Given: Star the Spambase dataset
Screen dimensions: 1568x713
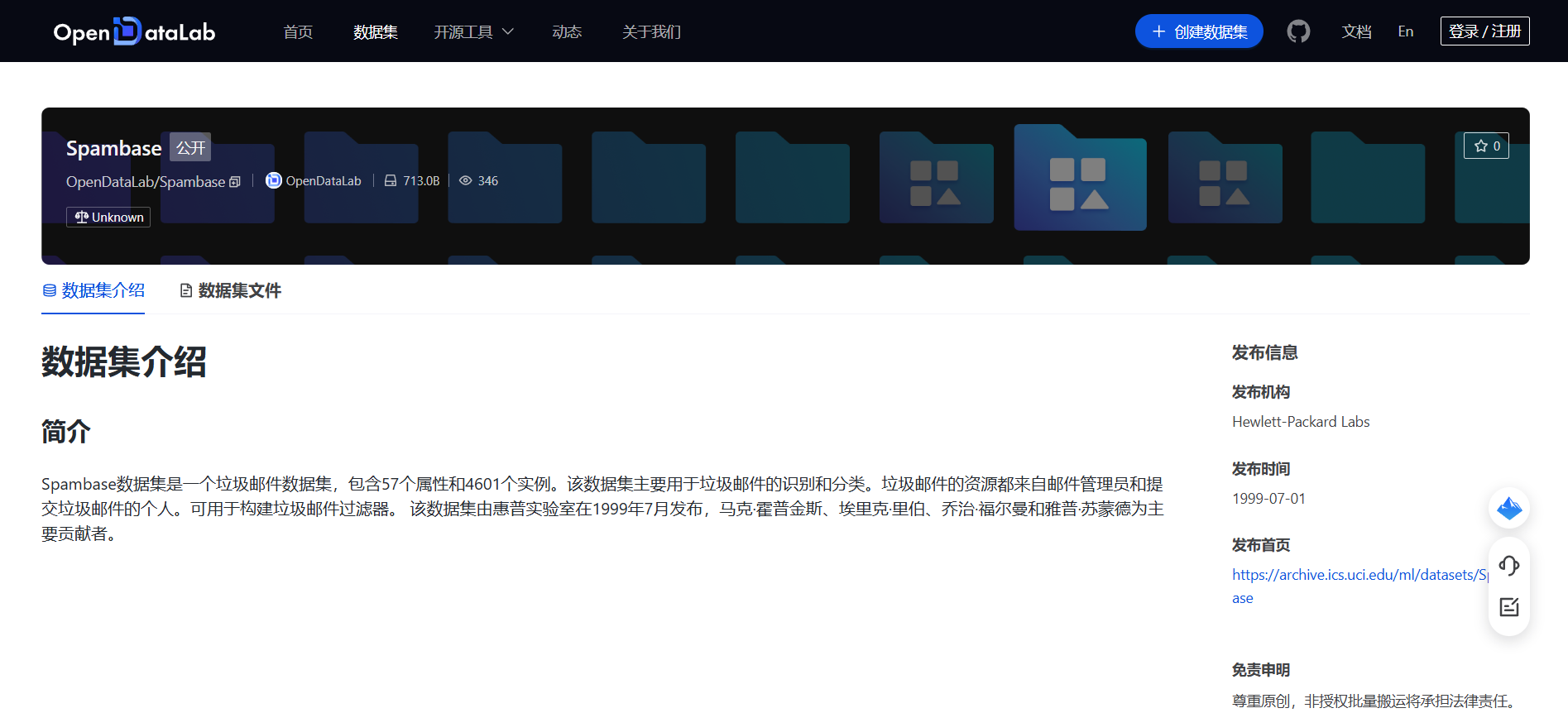Looking at the screenshot, I should (x=1486, y=146).
